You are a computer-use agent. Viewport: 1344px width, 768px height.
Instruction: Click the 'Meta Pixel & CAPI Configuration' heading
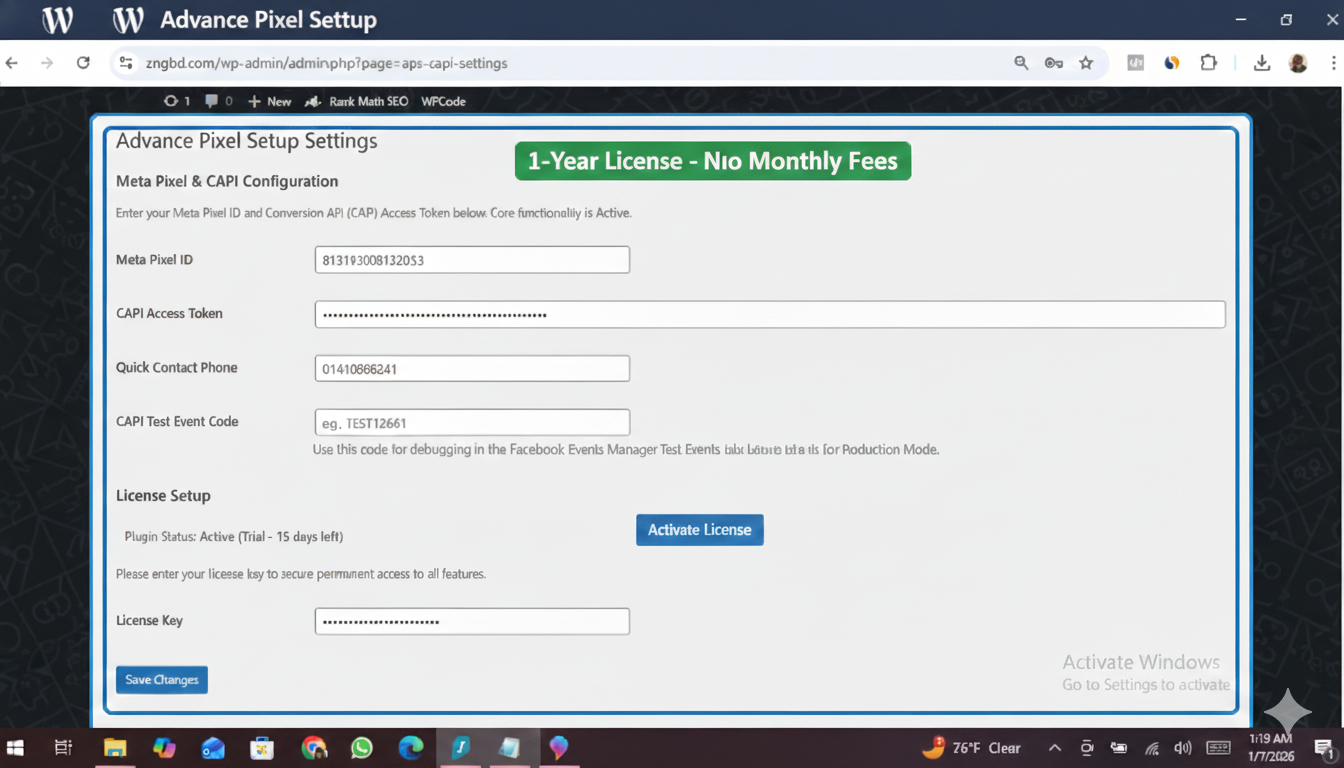coord(227,181)
